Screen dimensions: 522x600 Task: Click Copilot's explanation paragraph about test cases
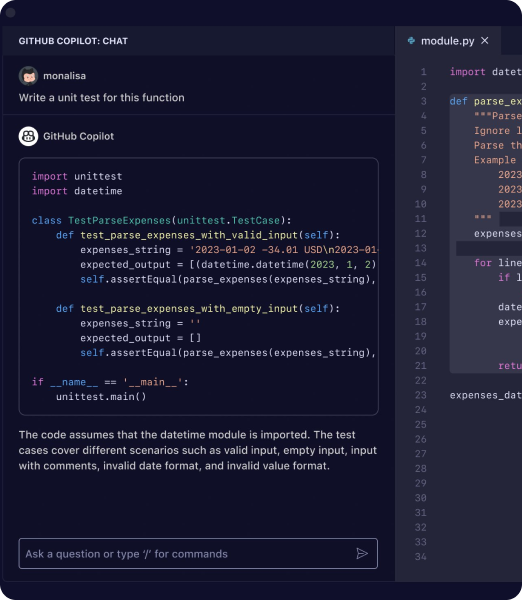198,450
